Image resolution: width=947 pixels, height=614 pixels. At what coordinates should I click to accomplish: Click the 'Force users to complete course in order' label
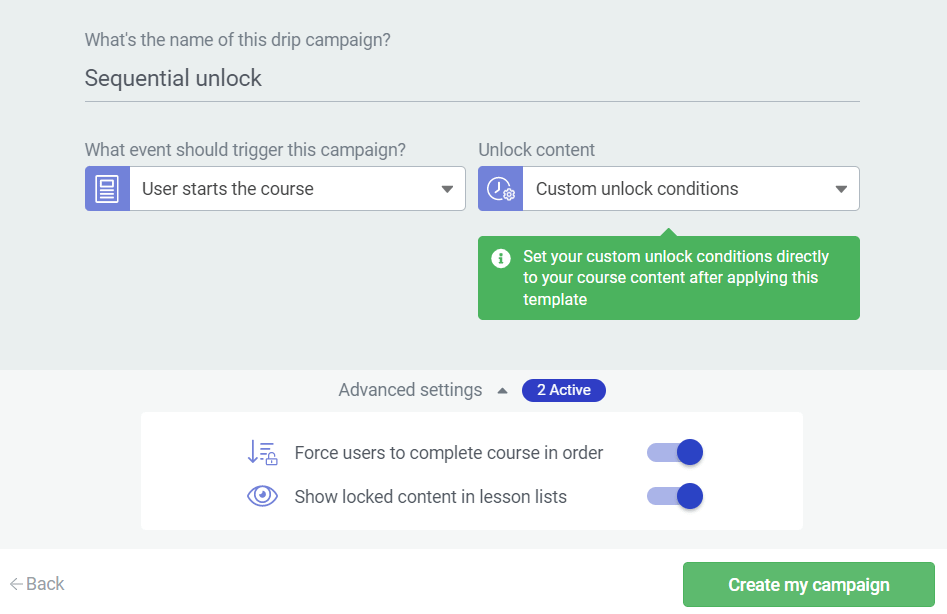point(449,453)
